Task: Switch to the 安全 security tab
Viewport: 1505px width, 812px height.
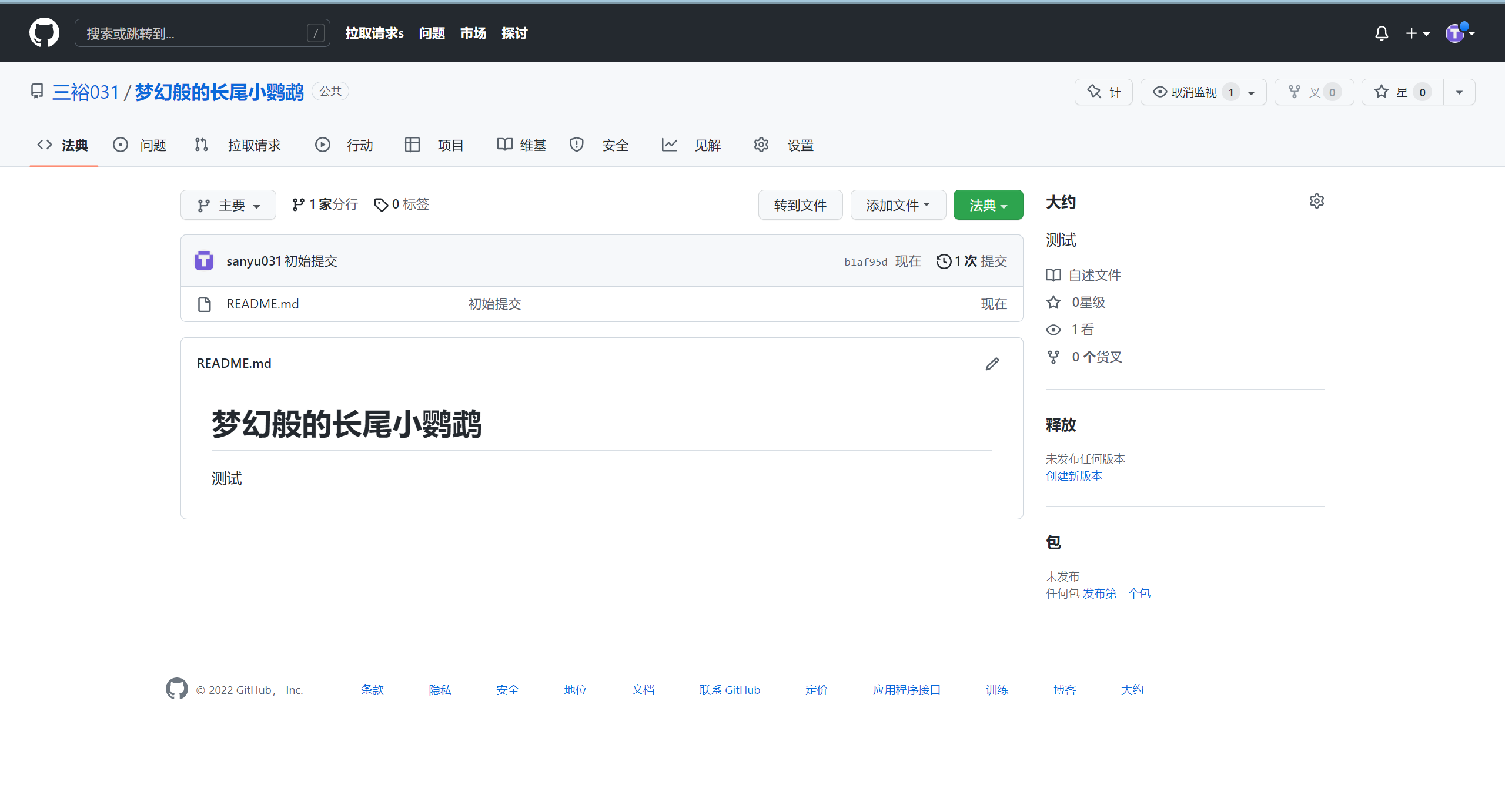Action: (x=599, y=145)
